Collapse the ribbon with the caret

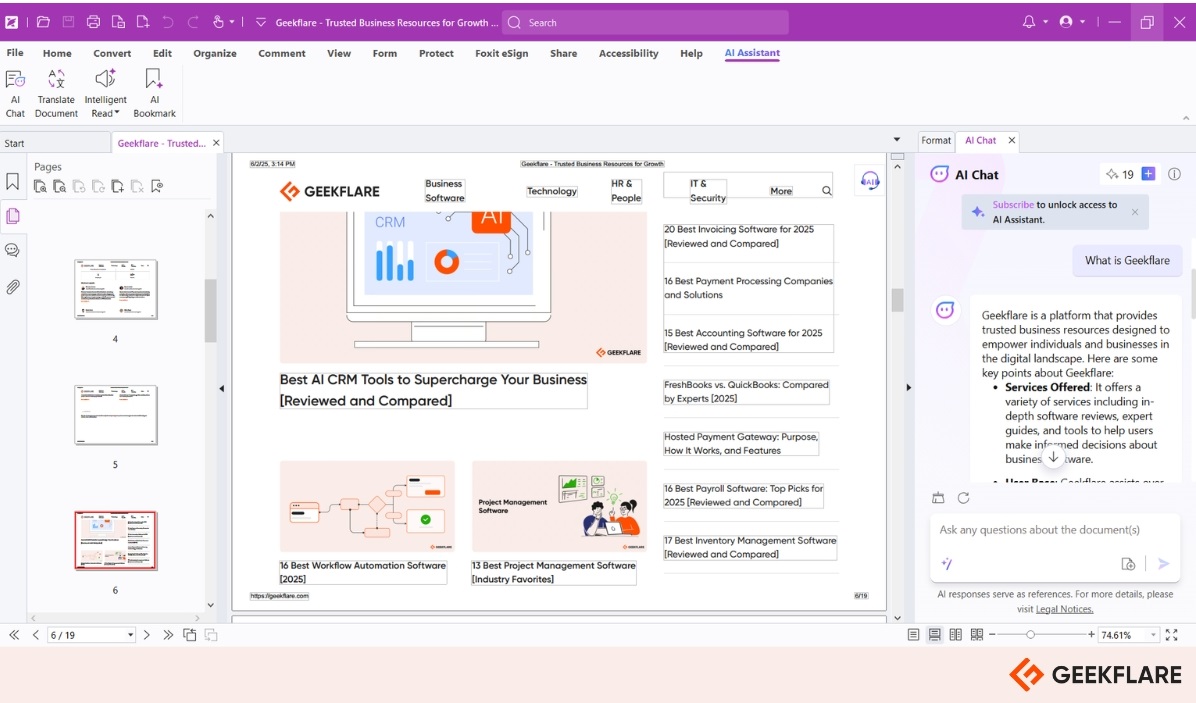click(x=1185, y=118)
